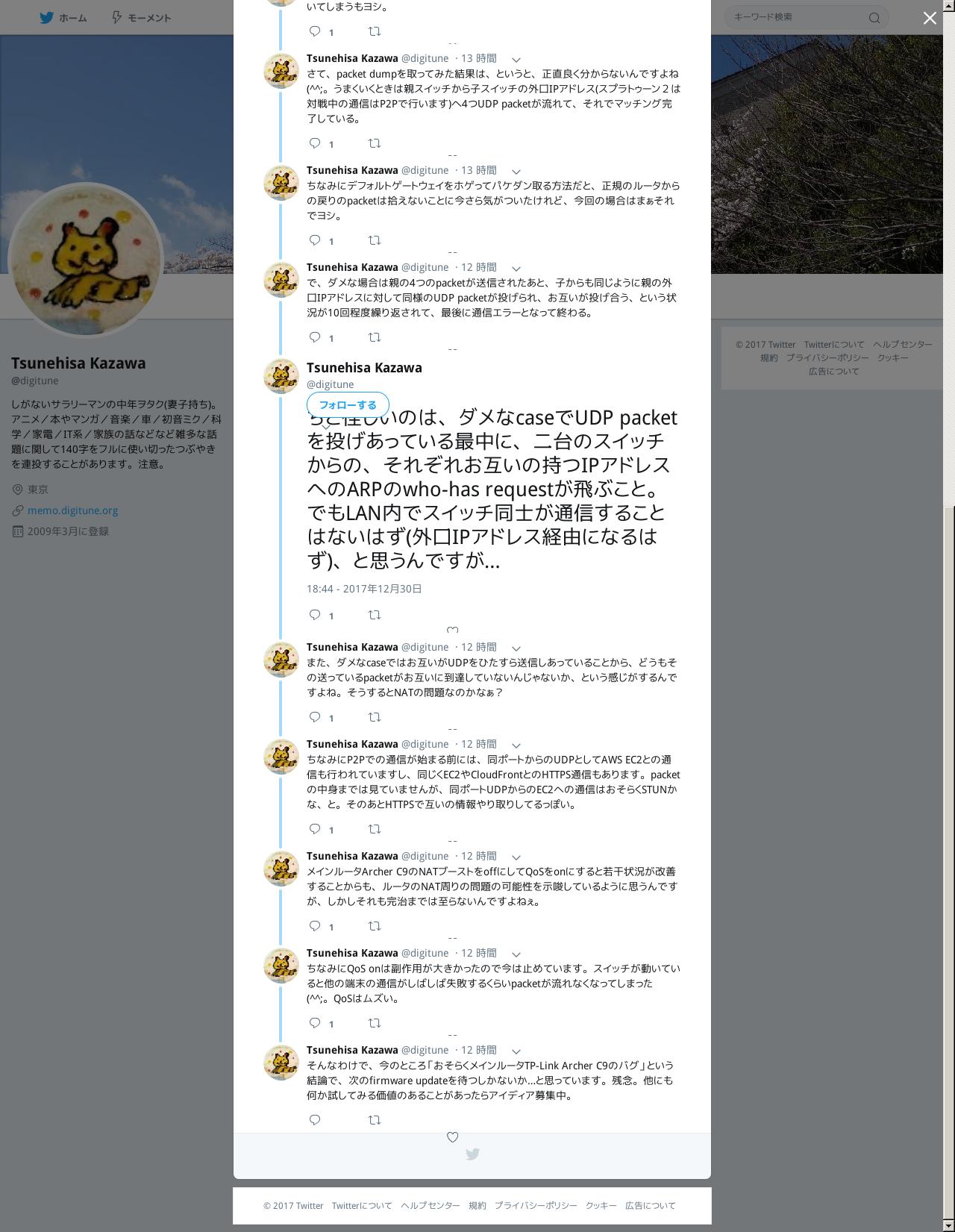Viewport: 955px width, 1232px height.
Task: Click the search magnifier icon in the top bar
Action: point(874,18)
